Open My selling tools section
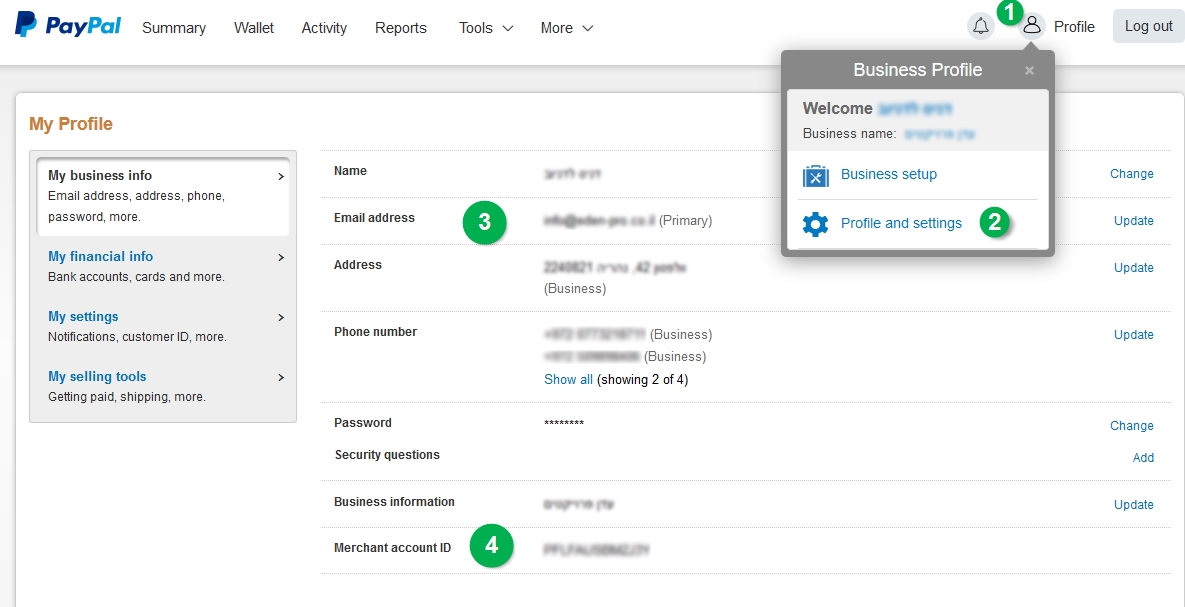Screen dimensions: 1185x607 click(x=96, y=376)
